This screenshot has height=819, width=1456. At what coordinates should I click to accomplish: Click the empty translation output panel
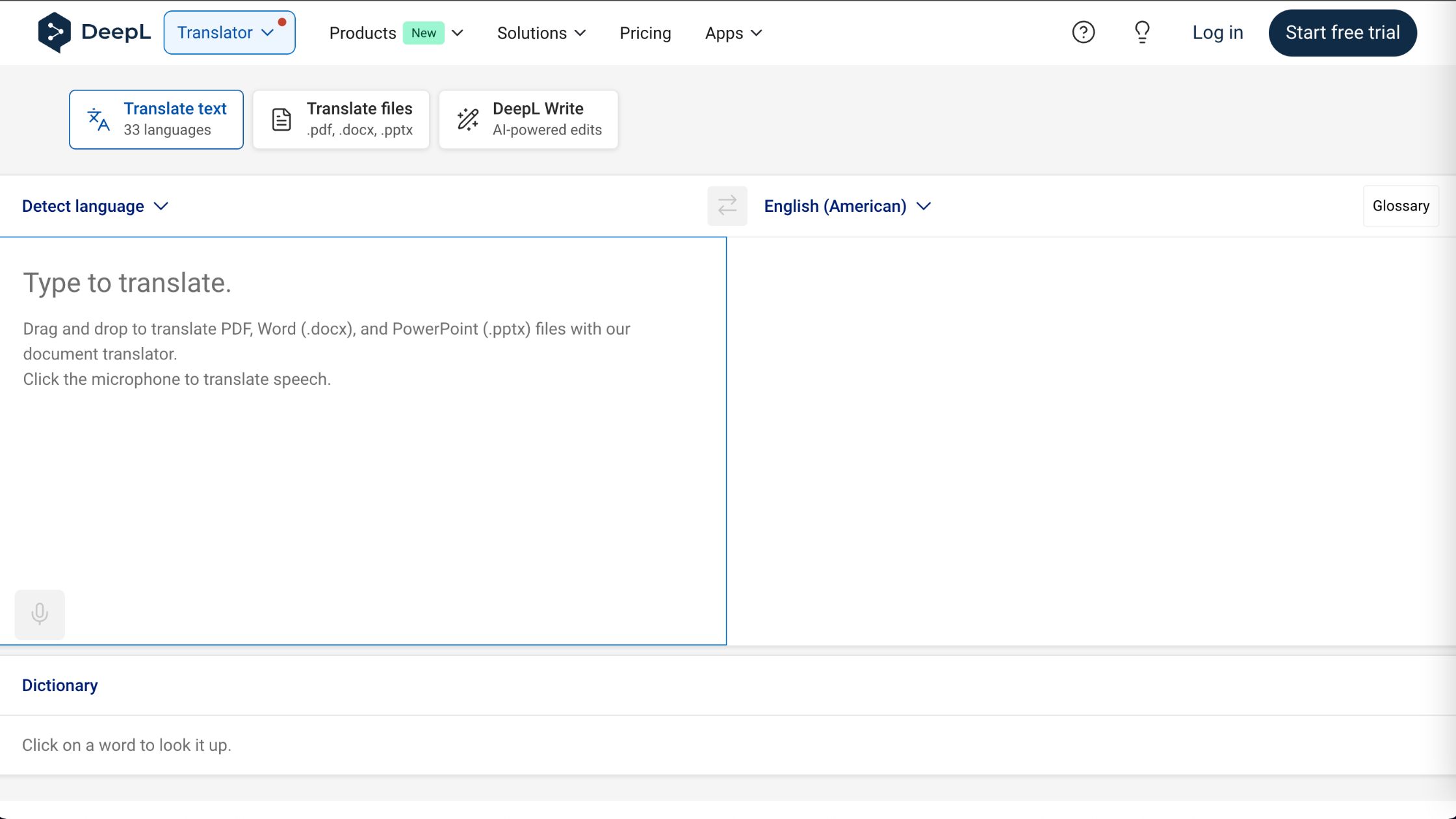[1091, 441]
